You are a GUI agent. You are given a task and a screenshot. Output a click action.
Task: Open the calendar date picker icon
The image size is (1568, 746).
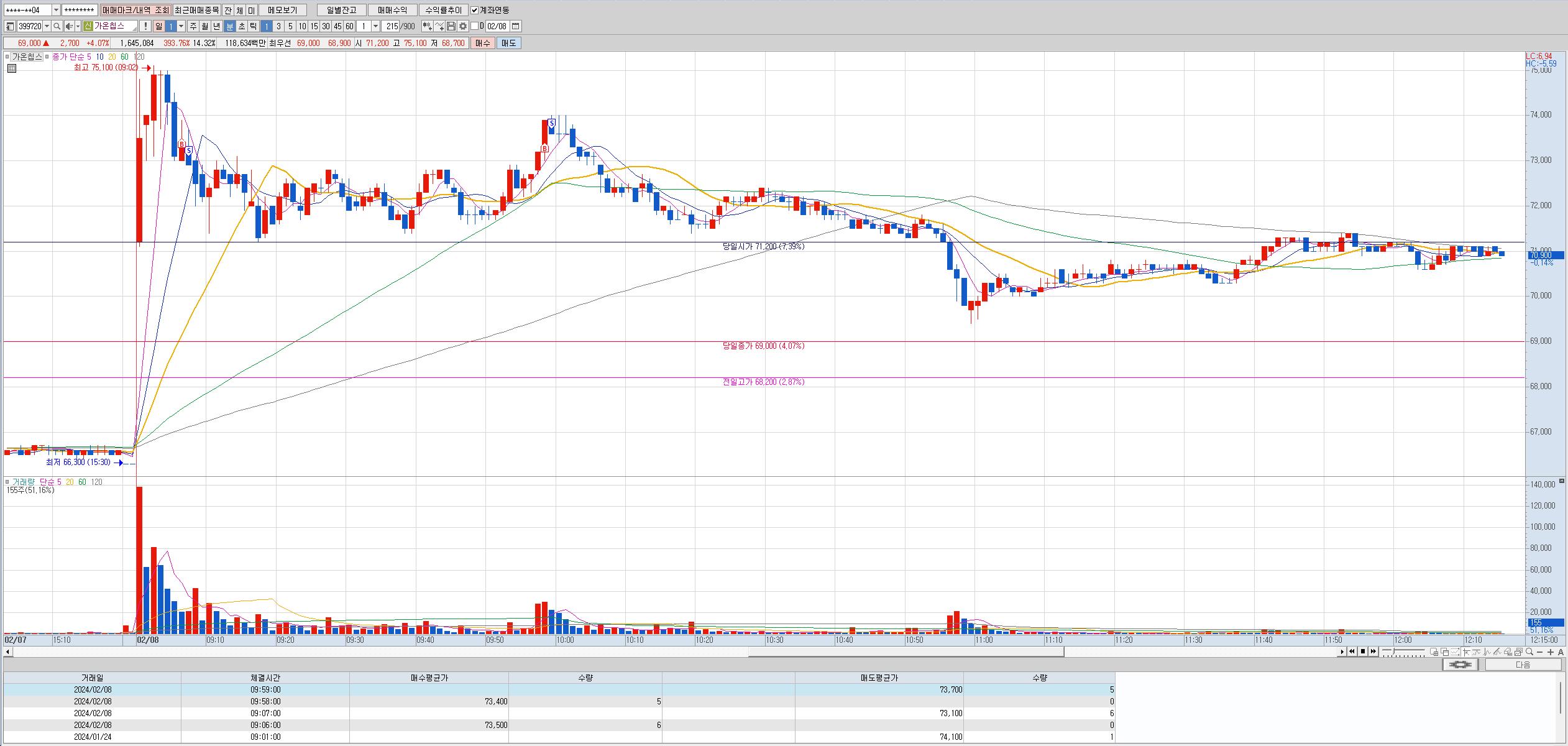click(516, 26)
